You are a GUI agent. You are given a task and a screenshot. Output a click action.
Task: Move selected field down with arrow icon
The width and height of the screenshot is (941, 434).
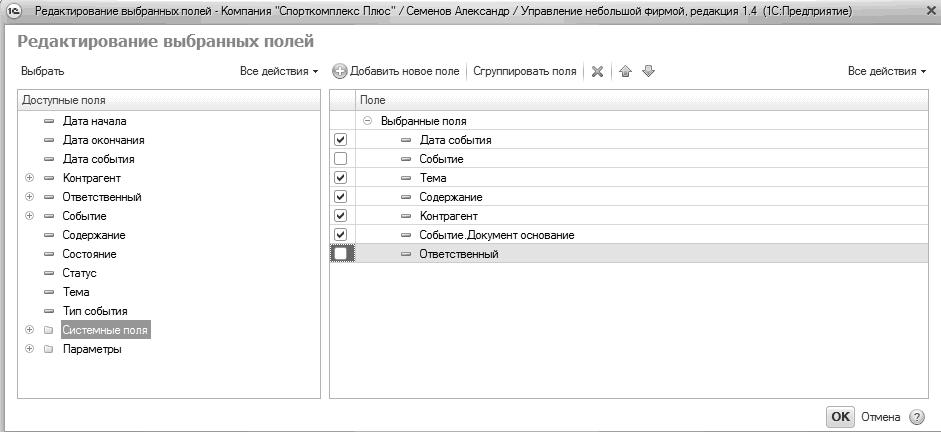(x=648, y=72)
